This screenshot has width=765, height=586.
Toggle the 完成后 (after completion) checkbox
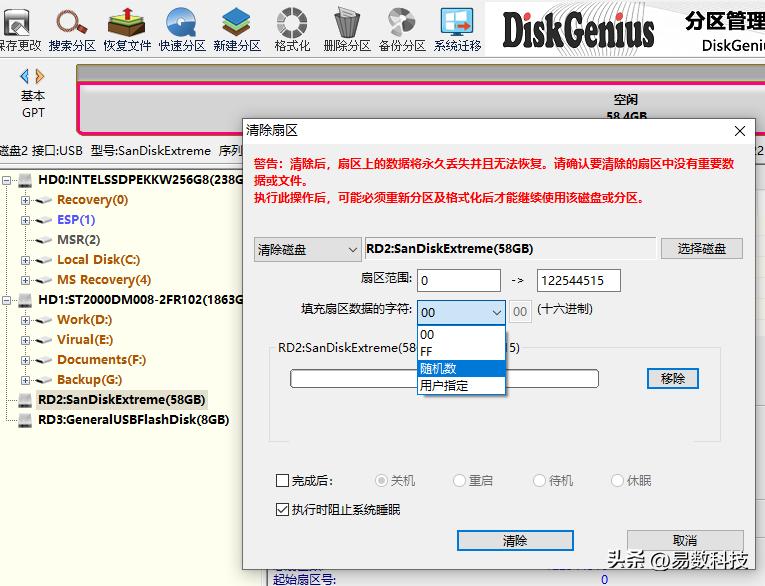(282, 481)
